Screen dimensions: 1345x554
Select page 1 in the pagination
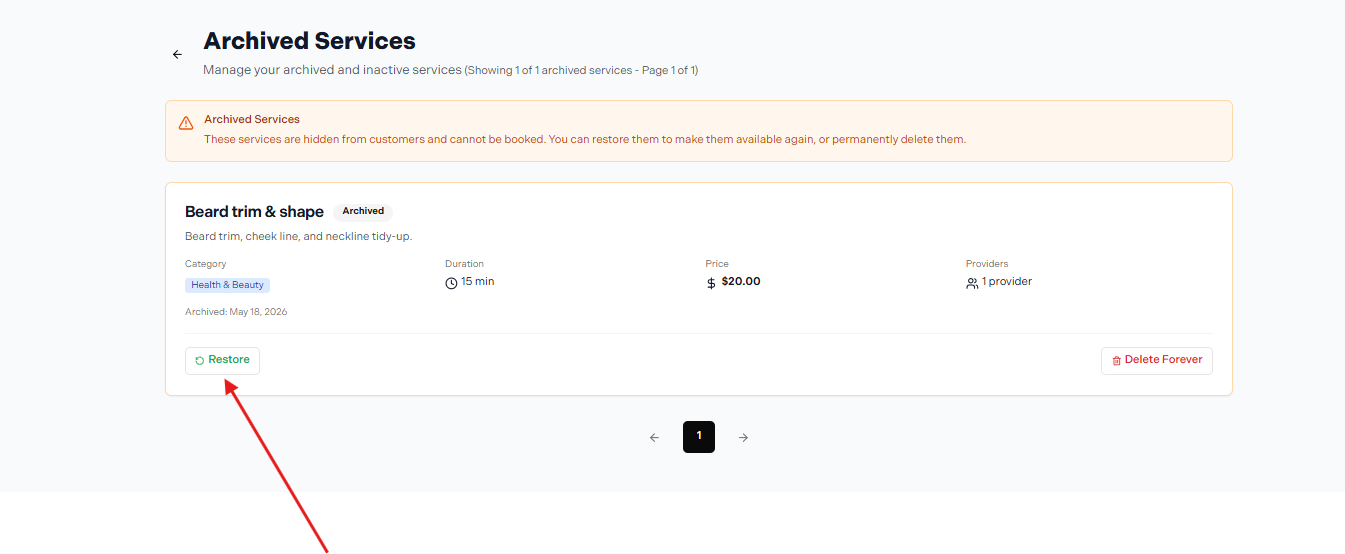click(699, 437)
